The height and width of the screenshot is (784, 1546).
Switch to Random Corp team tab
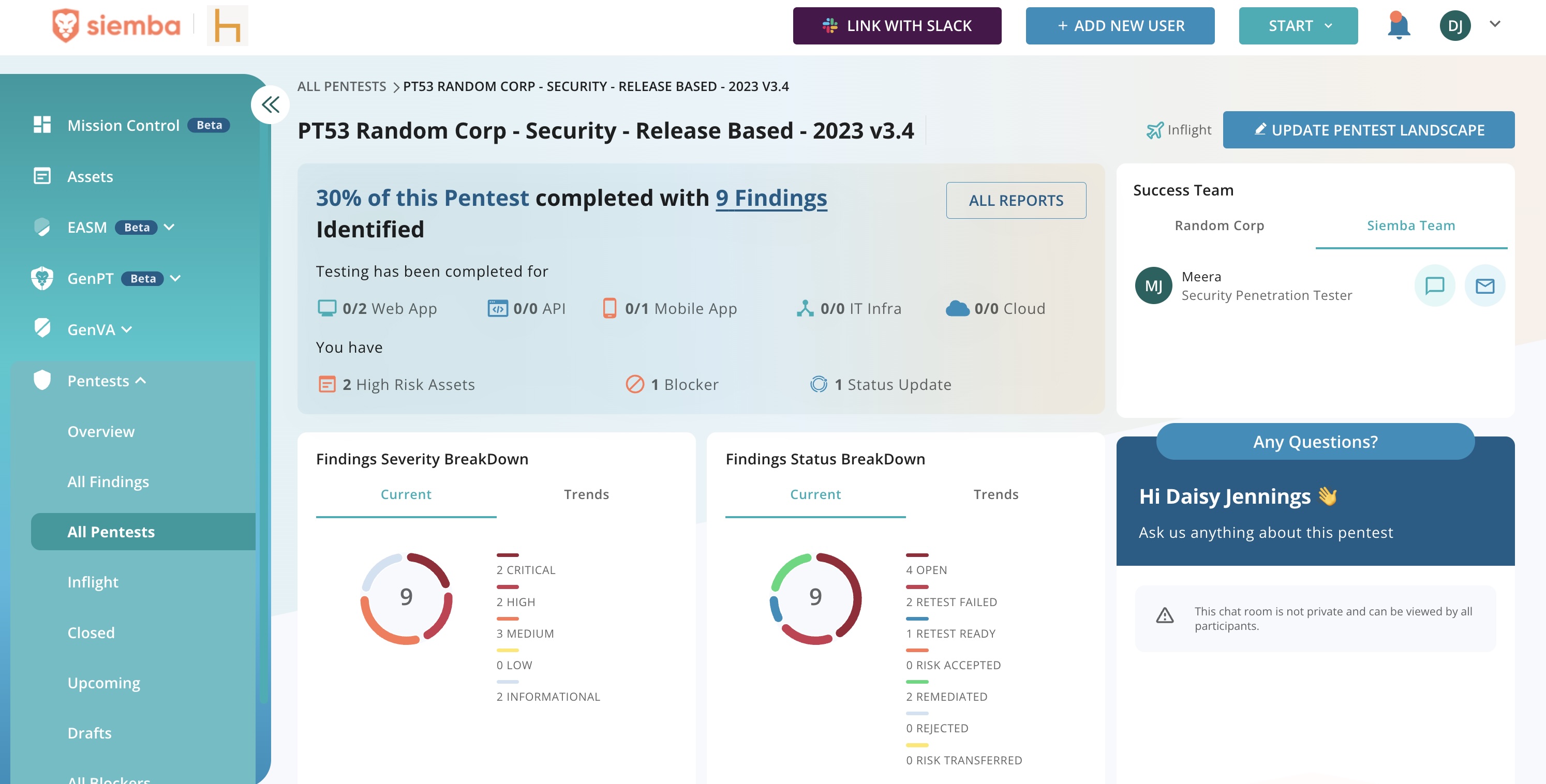(1219, 225)
